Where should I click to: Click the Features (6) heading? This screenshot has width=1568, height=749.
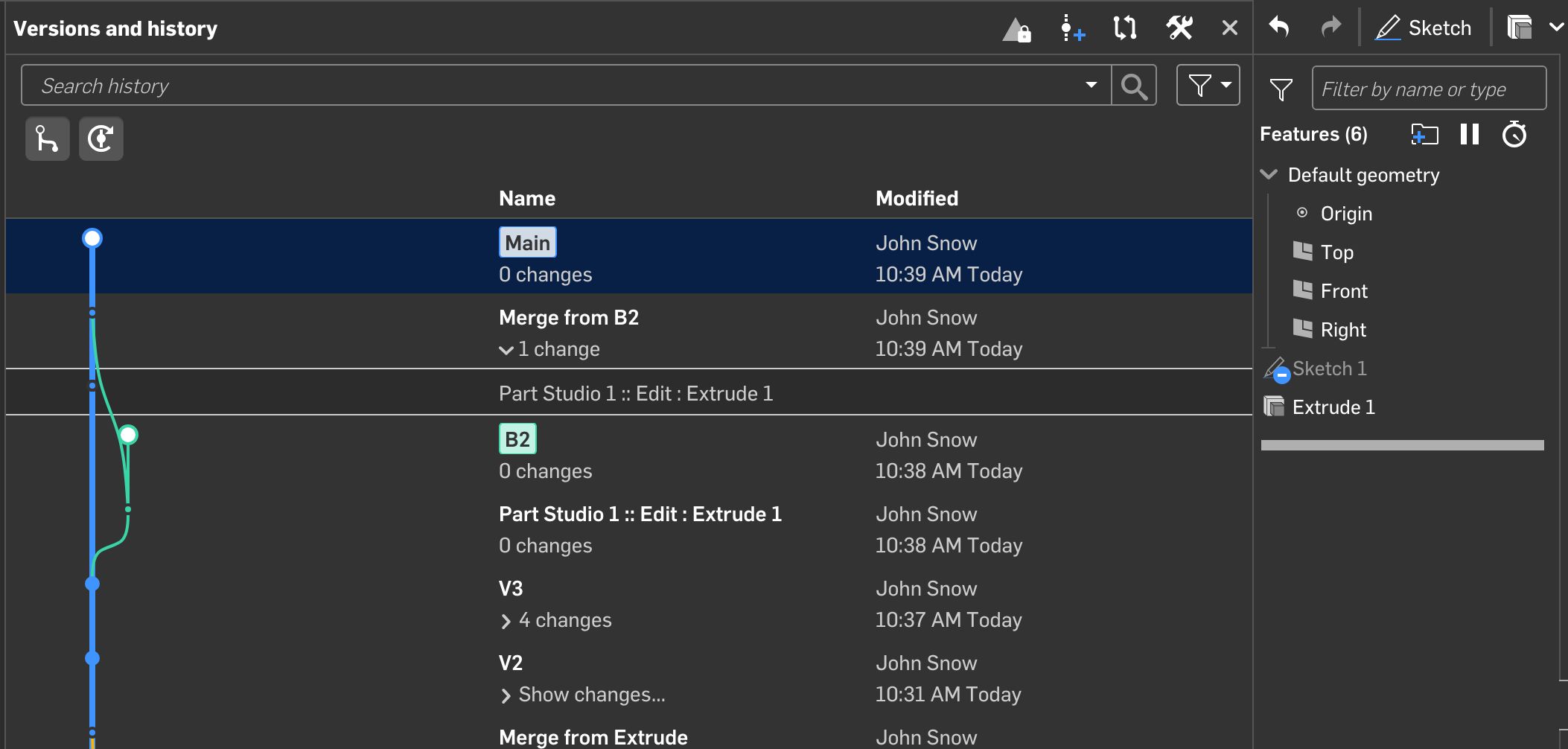pyautogui.click(x=1313, y=134)
